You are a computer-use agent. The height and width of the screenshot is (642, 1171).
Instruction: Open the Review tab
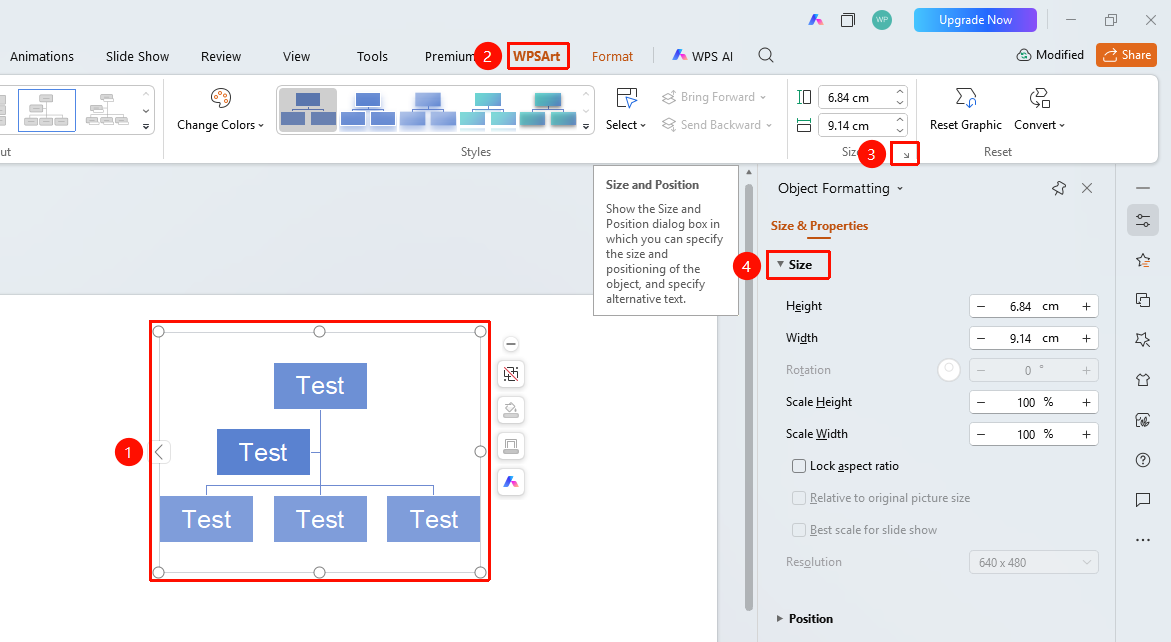(221, 56)
